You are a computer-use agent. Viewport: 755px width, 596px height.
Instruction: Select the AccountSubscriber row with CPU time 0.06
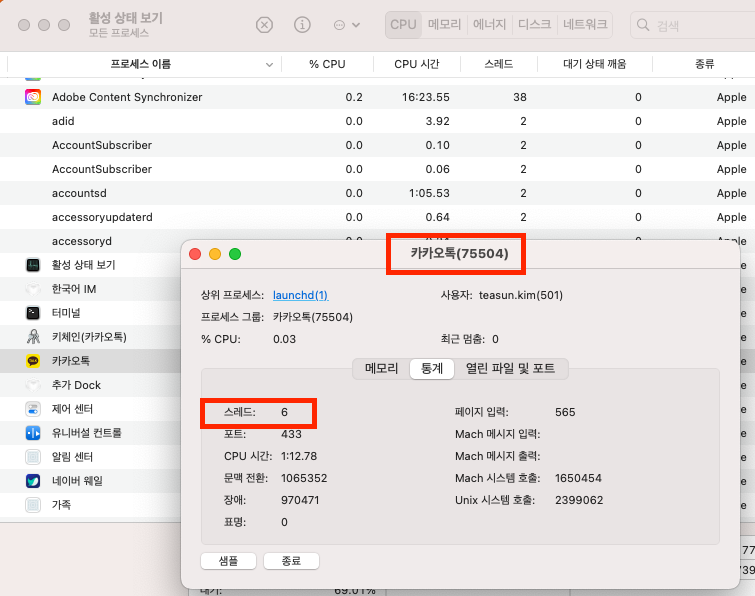pos(378,169)
